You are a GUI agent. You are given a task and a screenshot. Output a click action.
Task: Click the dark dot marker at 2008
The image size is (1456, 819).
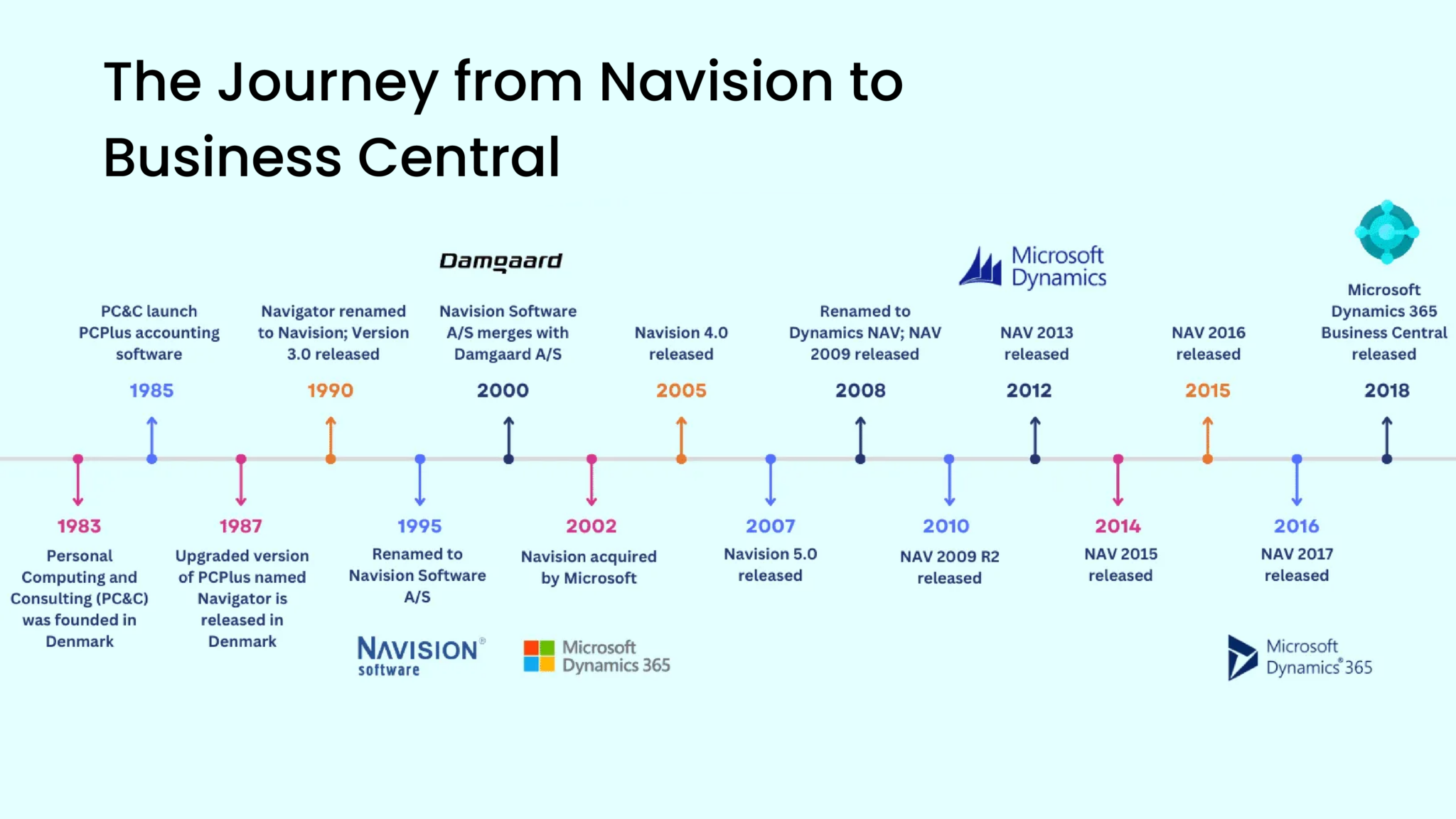coord(860,459)
